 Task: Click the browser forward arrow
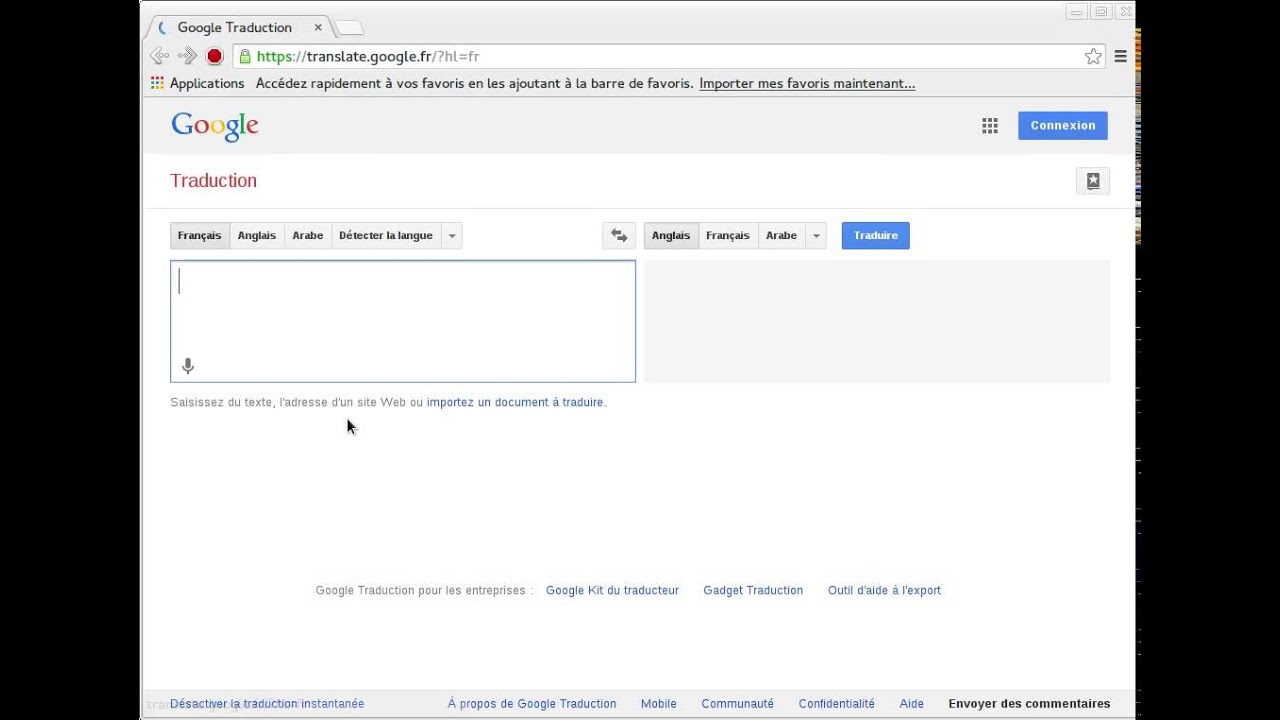pos(187,56)
